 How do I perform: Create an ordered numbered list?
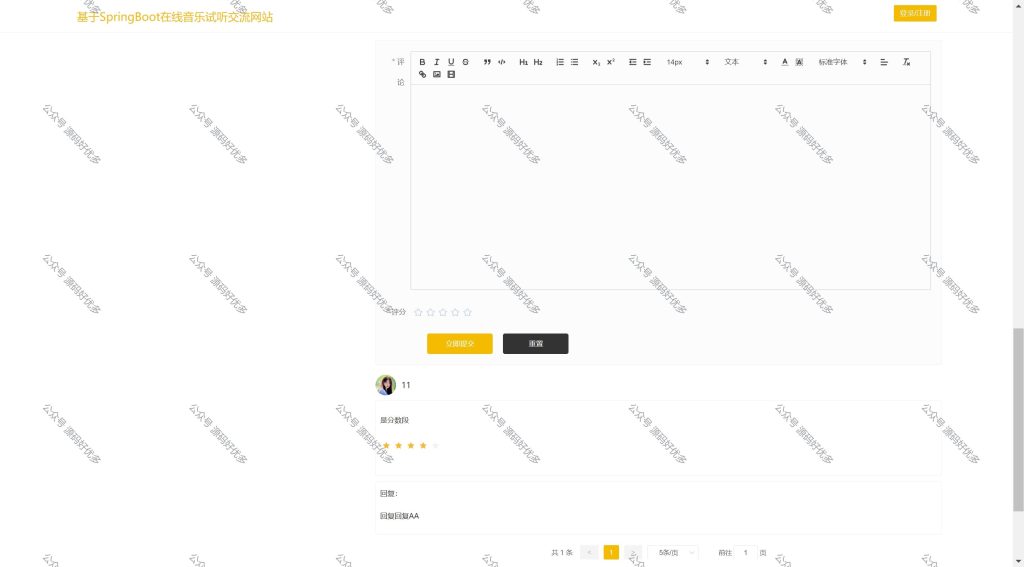point(560,62)
